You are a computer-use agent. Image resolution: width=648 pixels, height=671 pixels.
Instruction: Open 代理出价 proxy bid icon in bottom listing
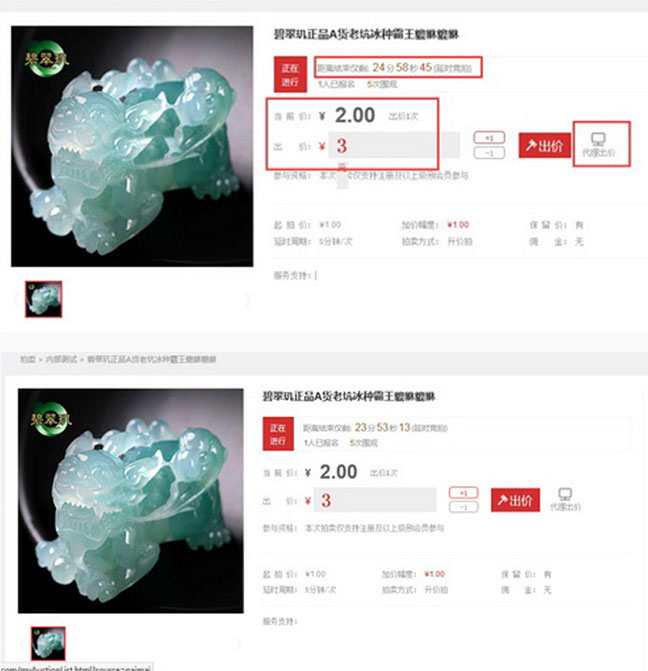point(565,499)
